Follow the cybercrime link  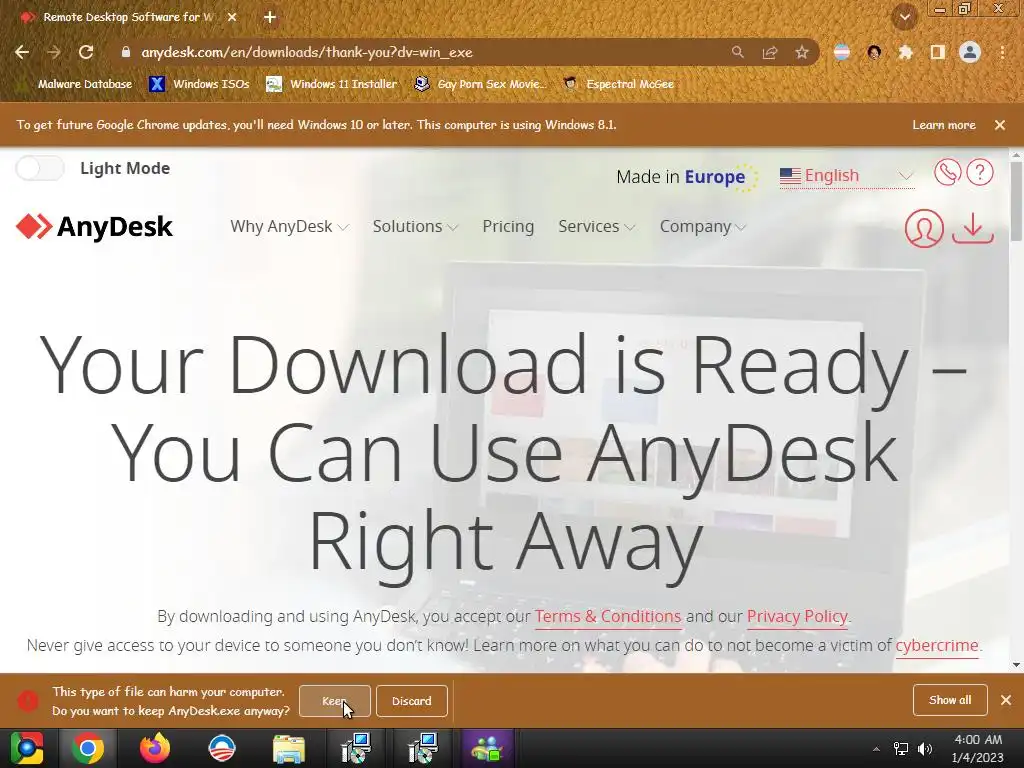[936, 645]
